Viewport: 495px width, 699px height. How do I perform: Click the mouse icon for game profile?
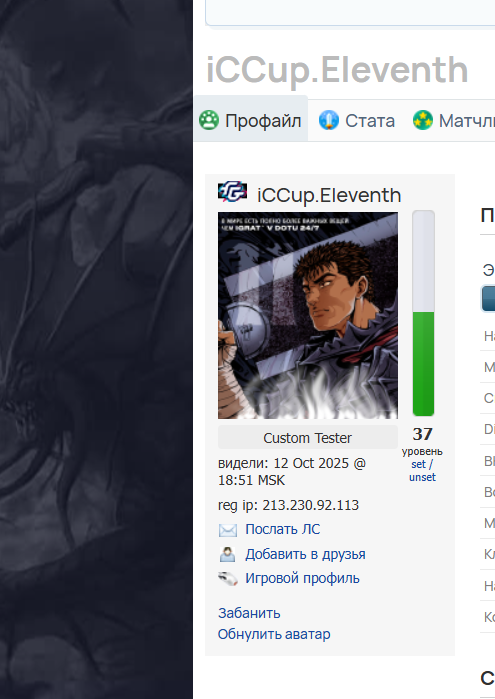pyautogui.click(x=228, y=579)
